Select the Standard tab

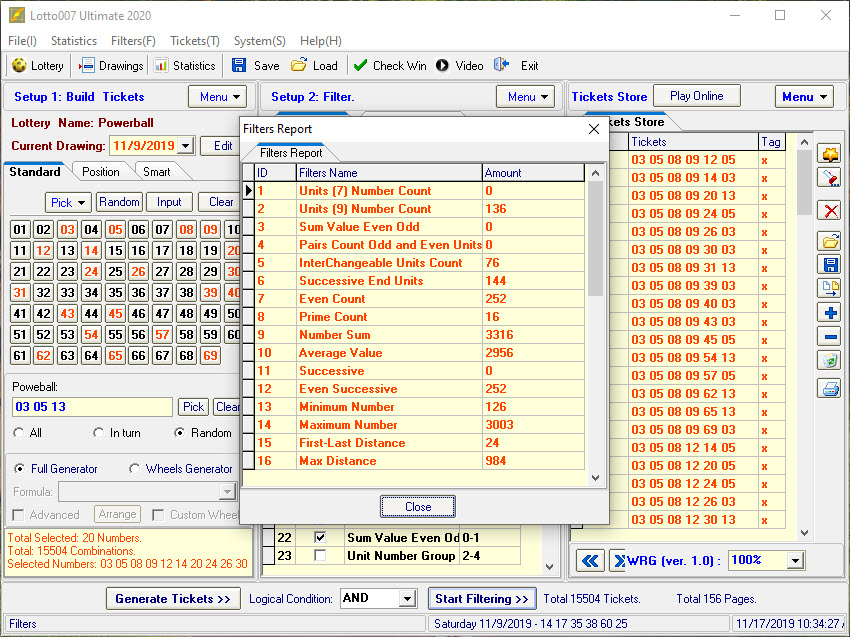tap(35, 172)
